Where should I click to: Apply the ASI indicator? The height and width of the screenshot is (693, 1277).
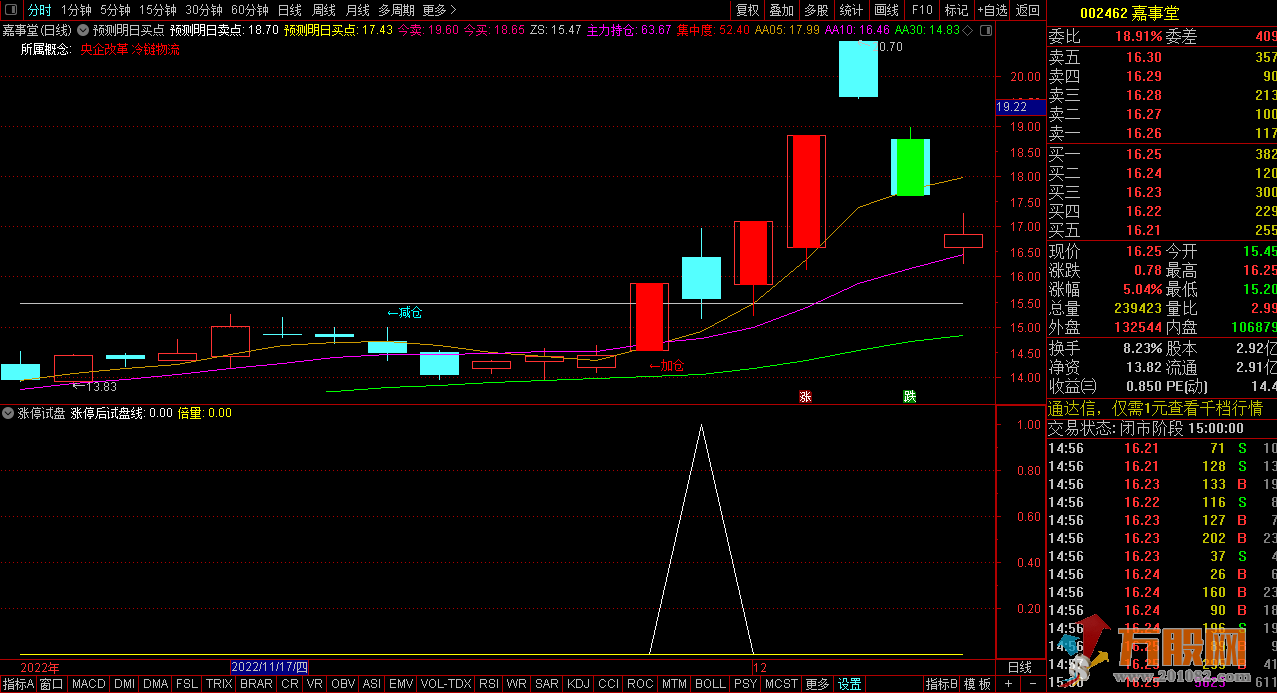pos(371,684)
